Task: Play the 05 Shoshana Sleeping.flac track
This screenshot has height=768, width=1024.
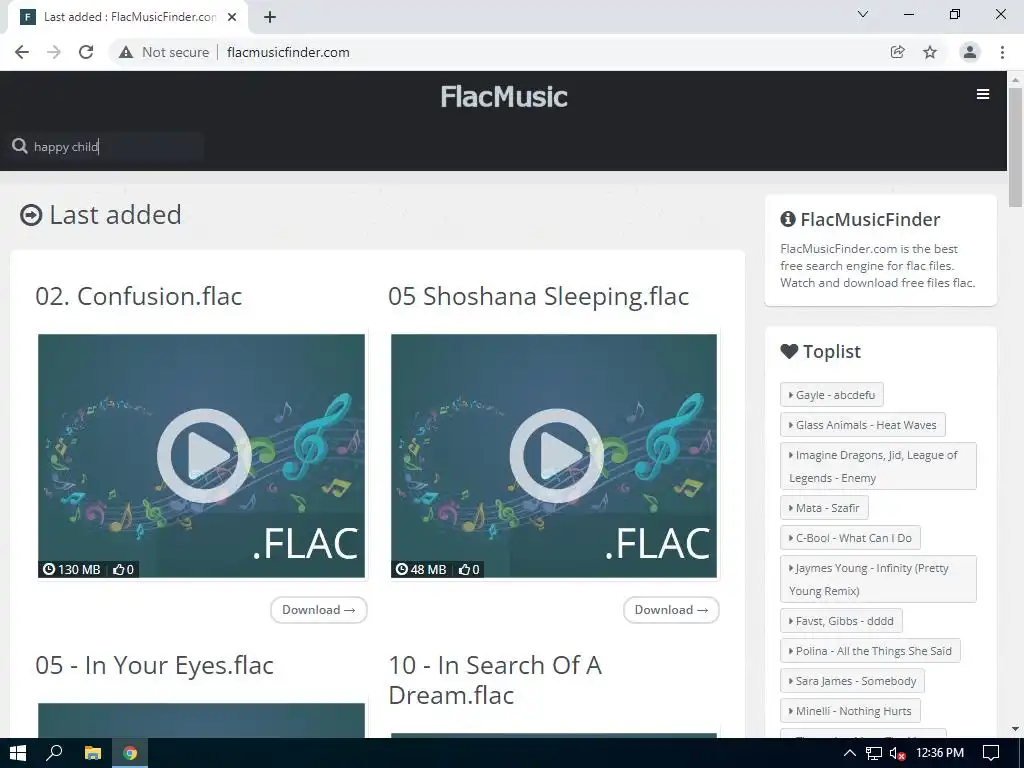Action: coord(556,455)
